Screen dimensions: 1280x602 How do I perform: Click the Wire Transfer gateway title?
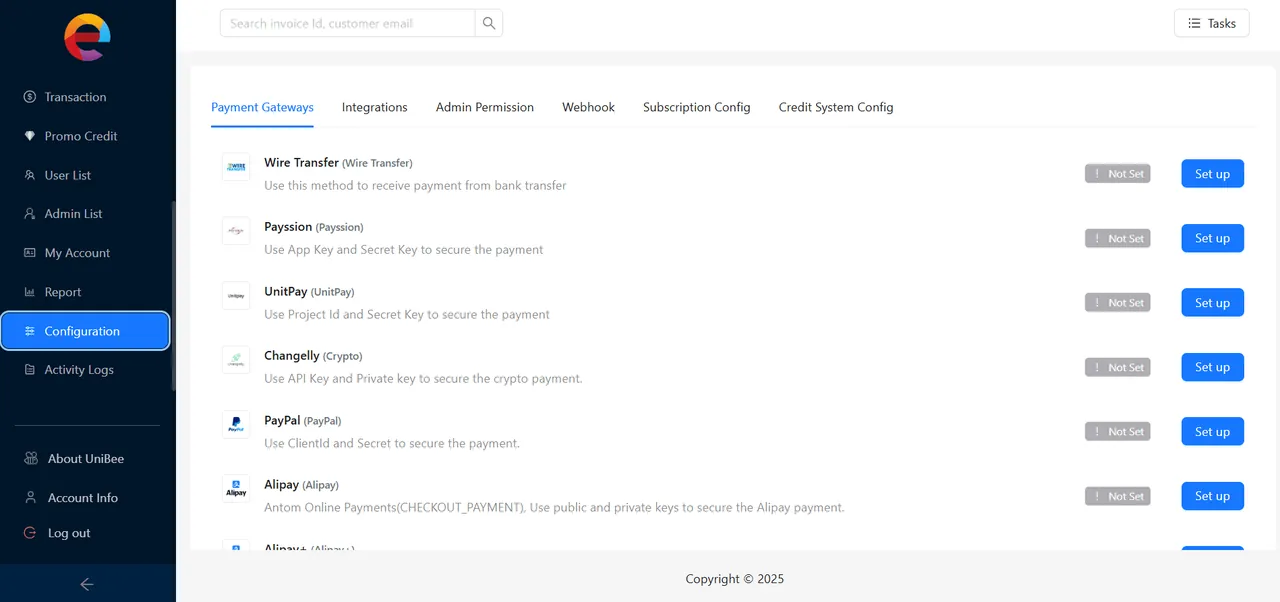click(301, 162)
